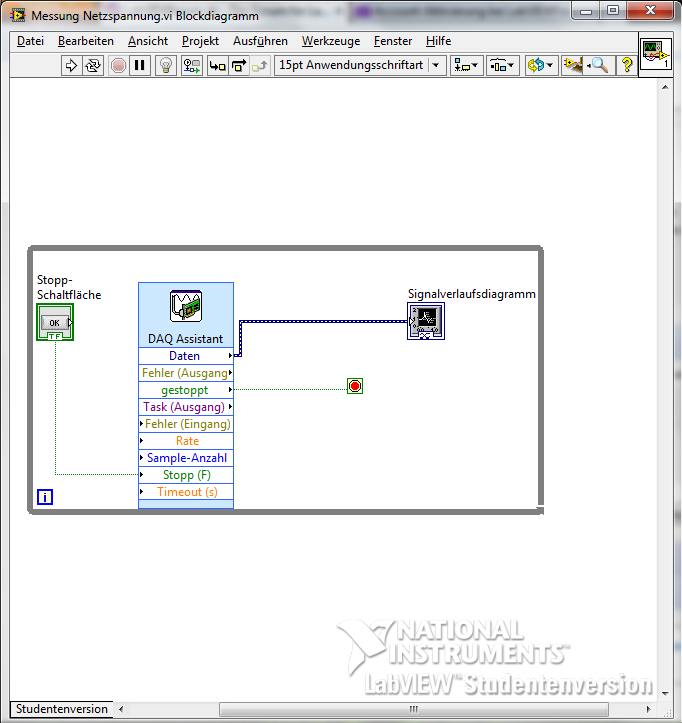Click the Studentenversion status tab

[61, 709]
